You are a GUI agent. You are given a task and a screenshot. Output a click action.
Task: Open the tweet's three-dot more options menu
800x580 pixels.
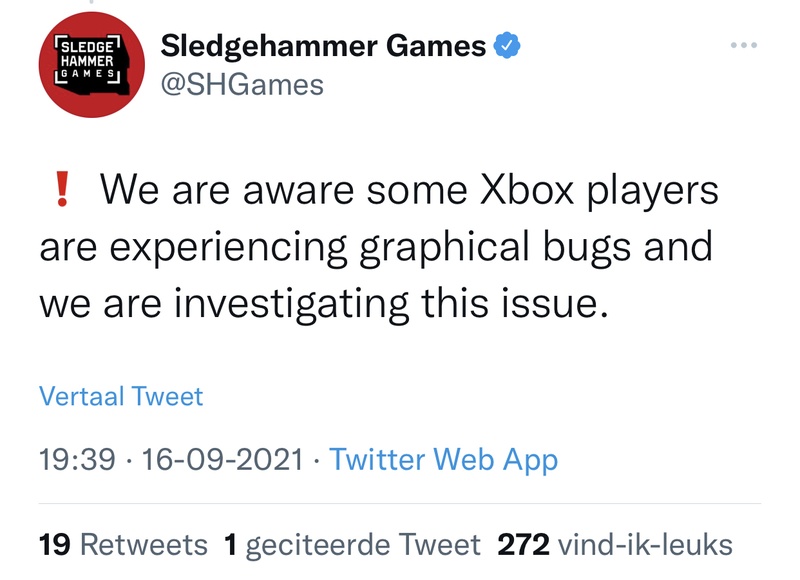pyautogui.click(x=743, y=45)
